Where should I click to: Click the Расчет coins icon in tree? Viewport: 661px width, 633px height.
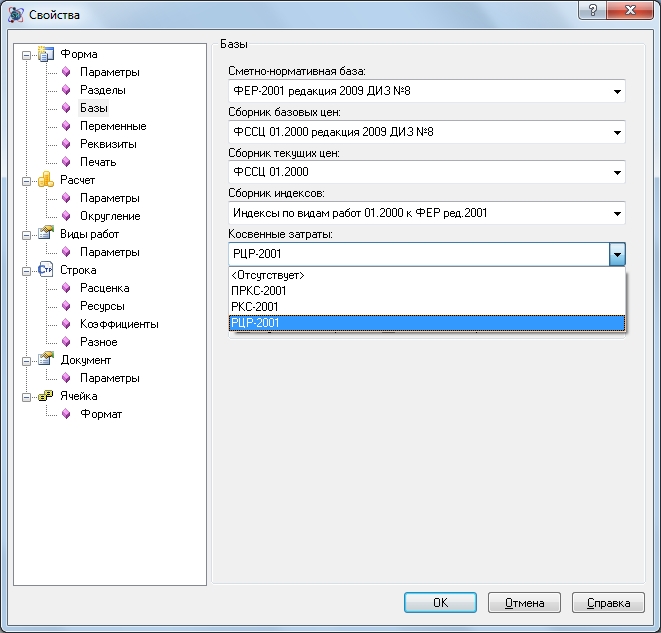click(45, 180)
